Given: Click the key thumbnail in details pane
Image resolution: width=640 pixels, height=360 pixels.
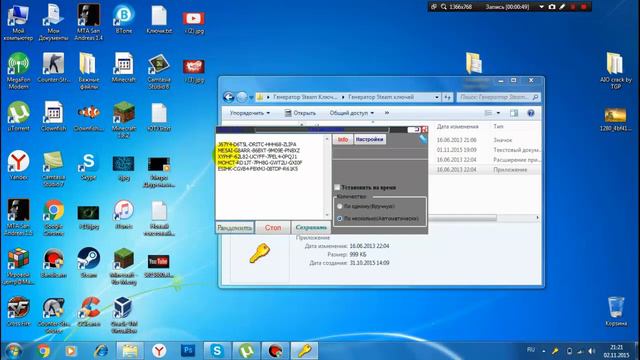Looking at the screenshot, I should tap(260, 253).
